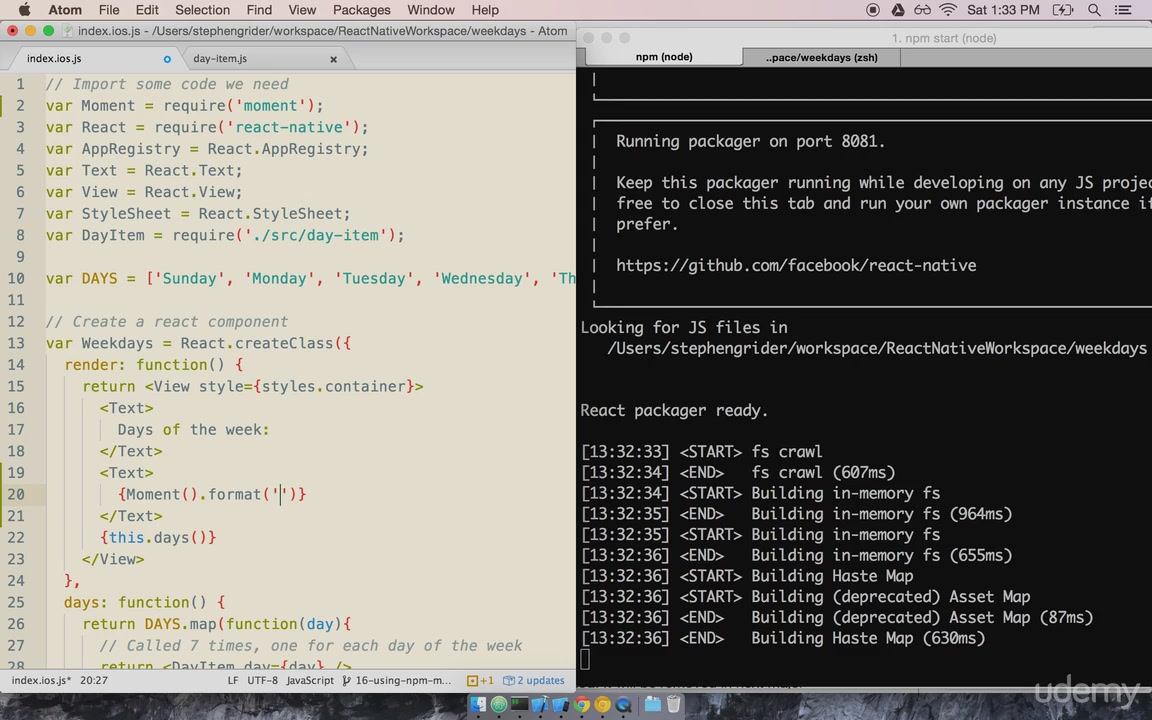1152x720 pixels.
Task: Close the day-item.js tab
Action: [x=334, y=59]
